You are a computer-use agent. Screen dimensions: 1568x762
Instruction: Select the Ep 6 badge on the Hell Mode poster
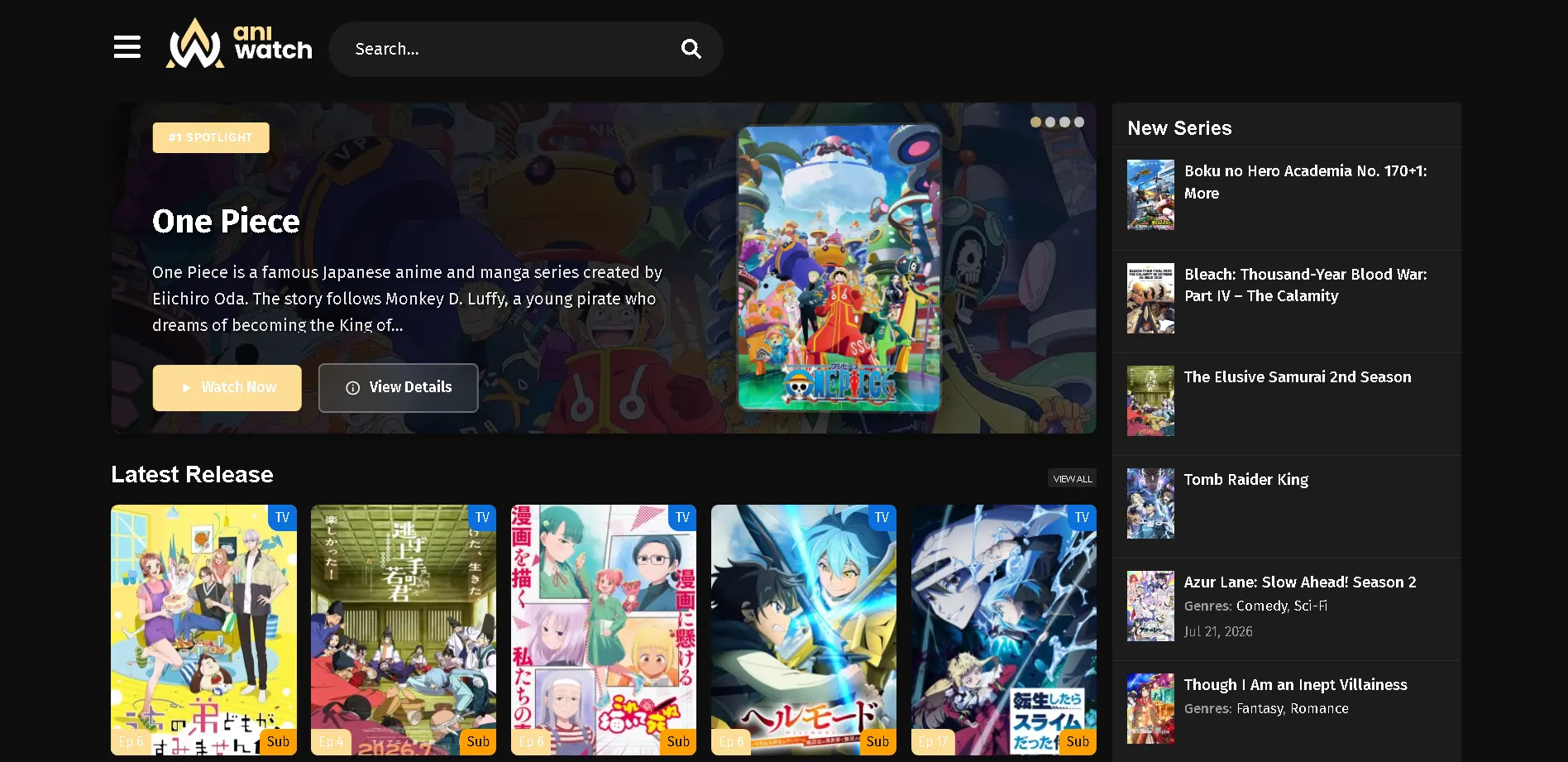(731, 741)
